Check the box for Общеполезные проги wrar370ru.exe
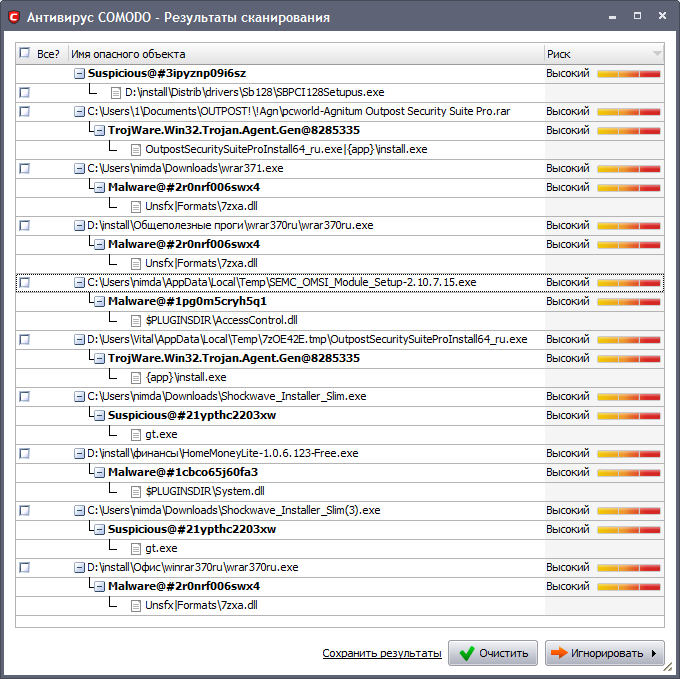The width and height of the screenshot is (680, 679). point(25,225)
